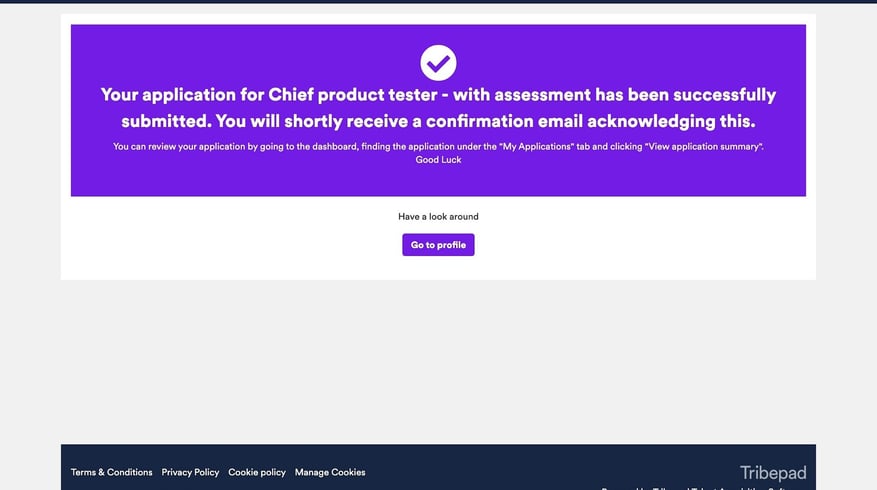
Task: Open the Terms & Conditions link
Action: tap(111, 472)
